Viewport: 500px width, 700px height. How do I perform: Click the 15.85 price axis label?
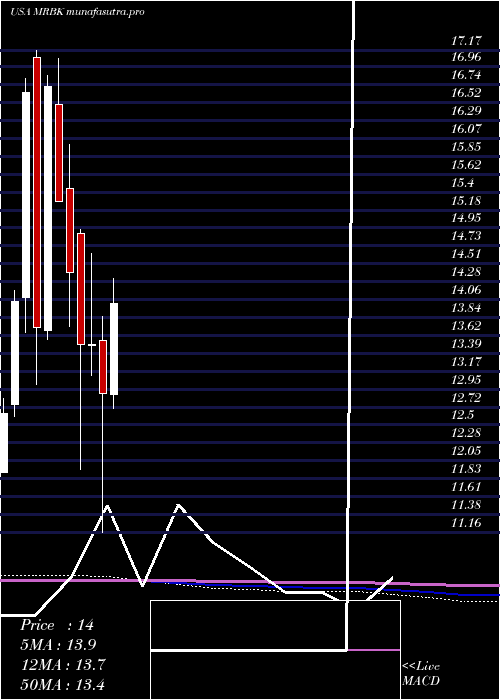coord(466,146)
